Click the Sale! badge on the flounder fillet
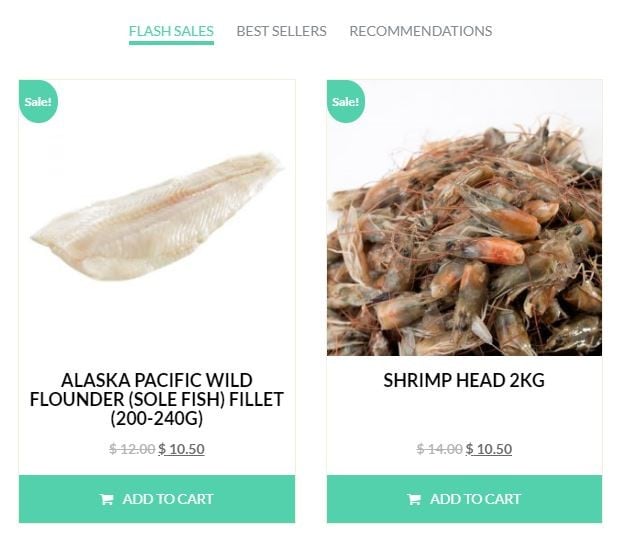This screenshot has height=533, width=623. [38, 102]
